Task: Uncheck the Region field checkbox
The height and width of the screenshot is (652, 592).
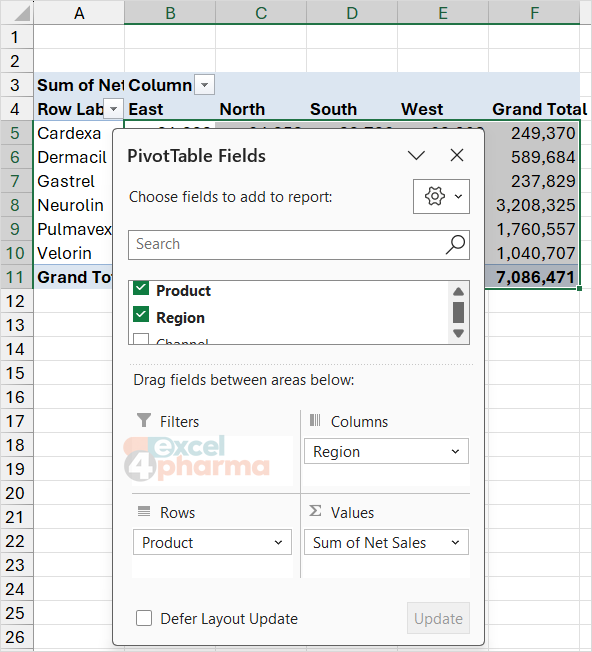Action: point(141,315)
